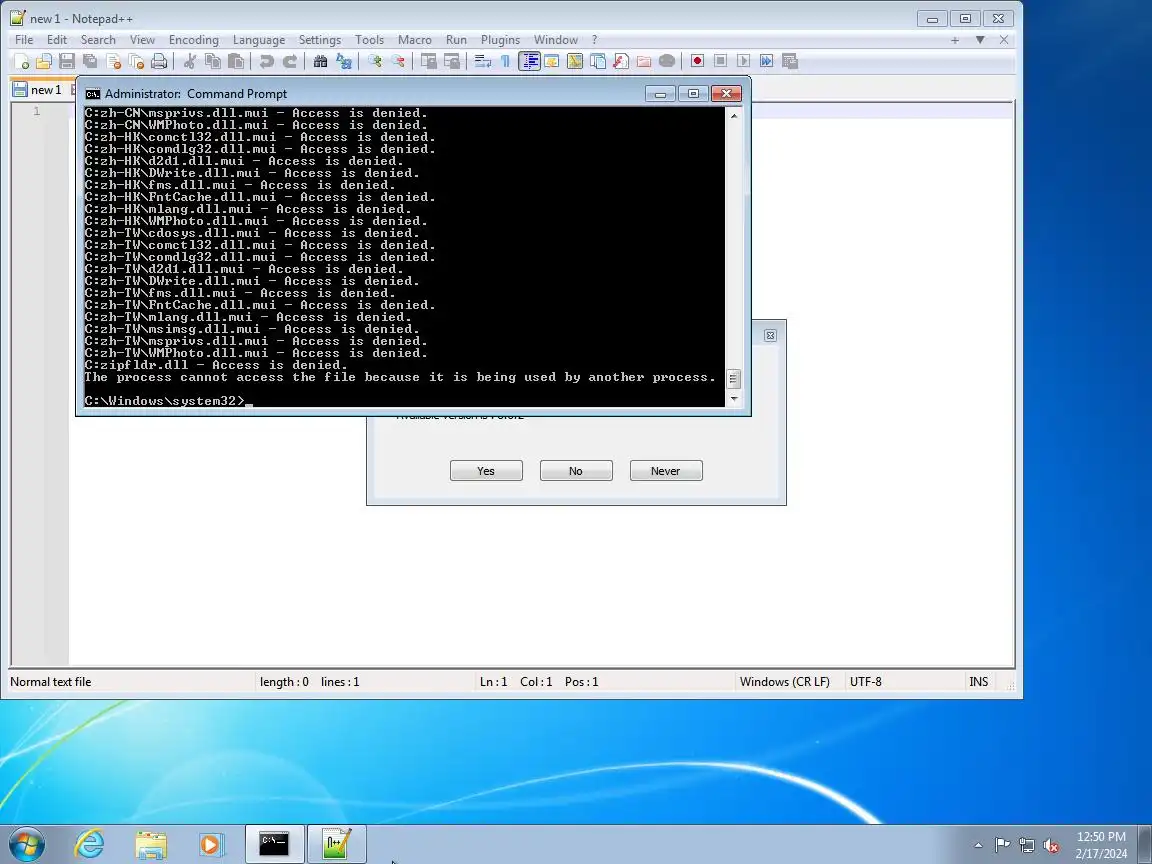Toggle synchronize horizontal scrolling icon
1152x864 pixels.
coord(452,62)
